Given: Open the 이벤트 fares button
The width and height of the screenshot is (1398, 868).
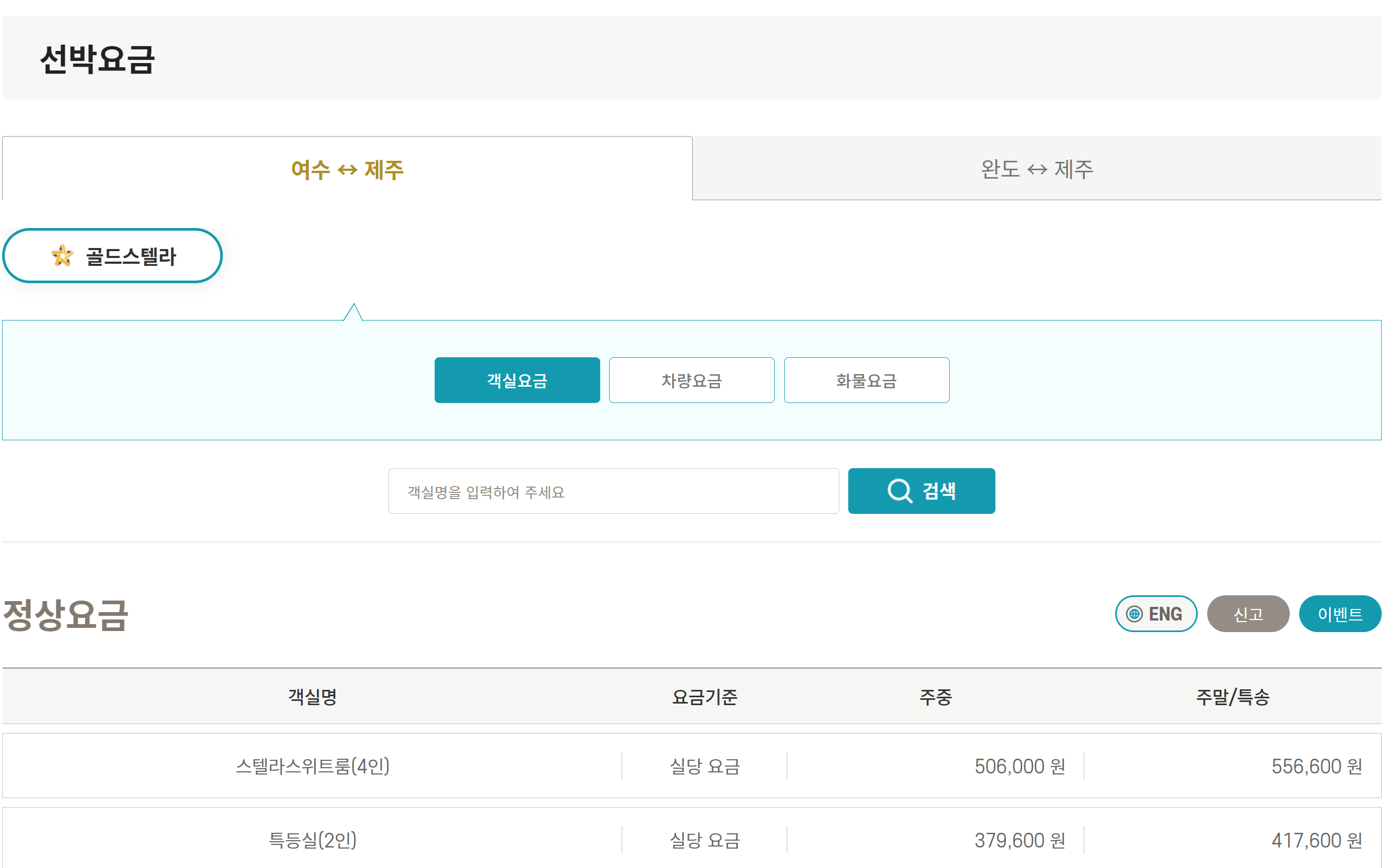Looking at the screenshot, I should tap(1341, 614).
